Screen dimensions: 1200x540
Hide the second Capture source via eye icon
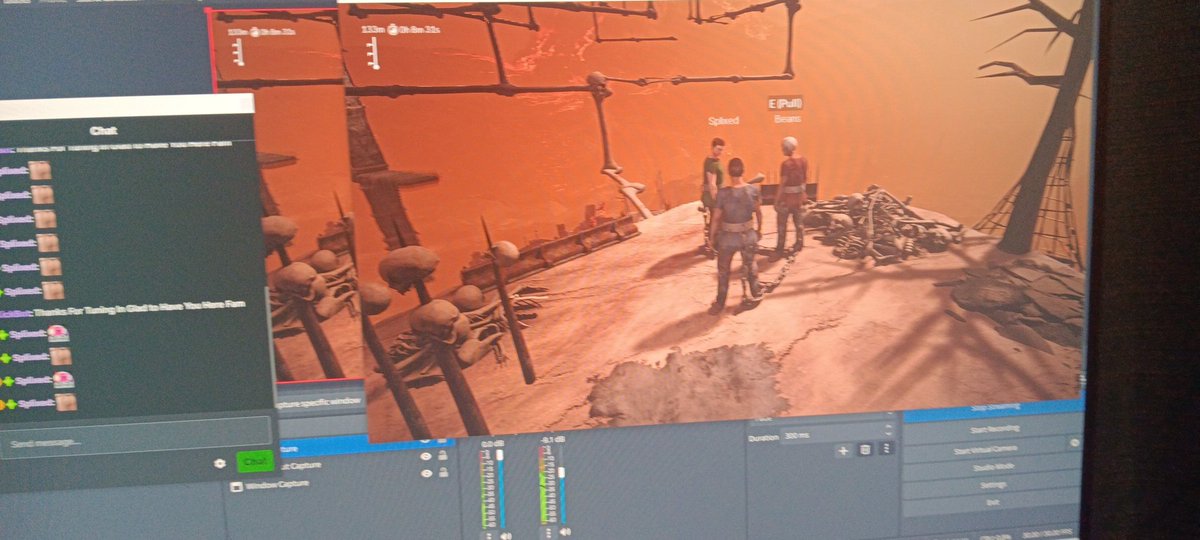(x=425, y=457)
